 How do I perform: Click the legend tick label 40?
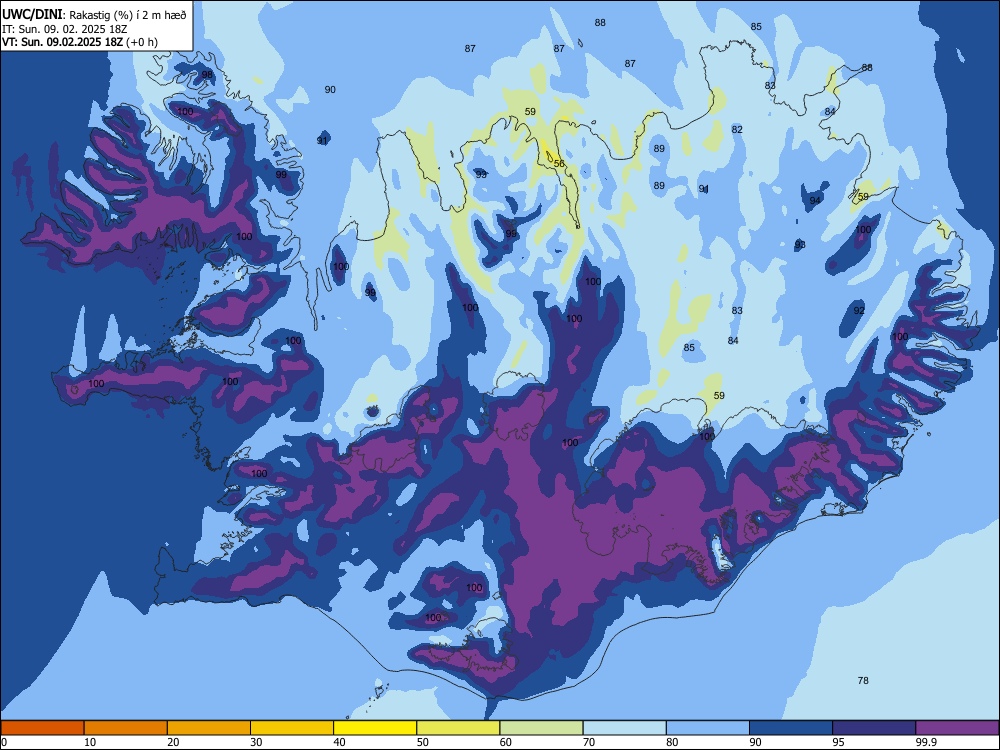[x=339, y=742]
